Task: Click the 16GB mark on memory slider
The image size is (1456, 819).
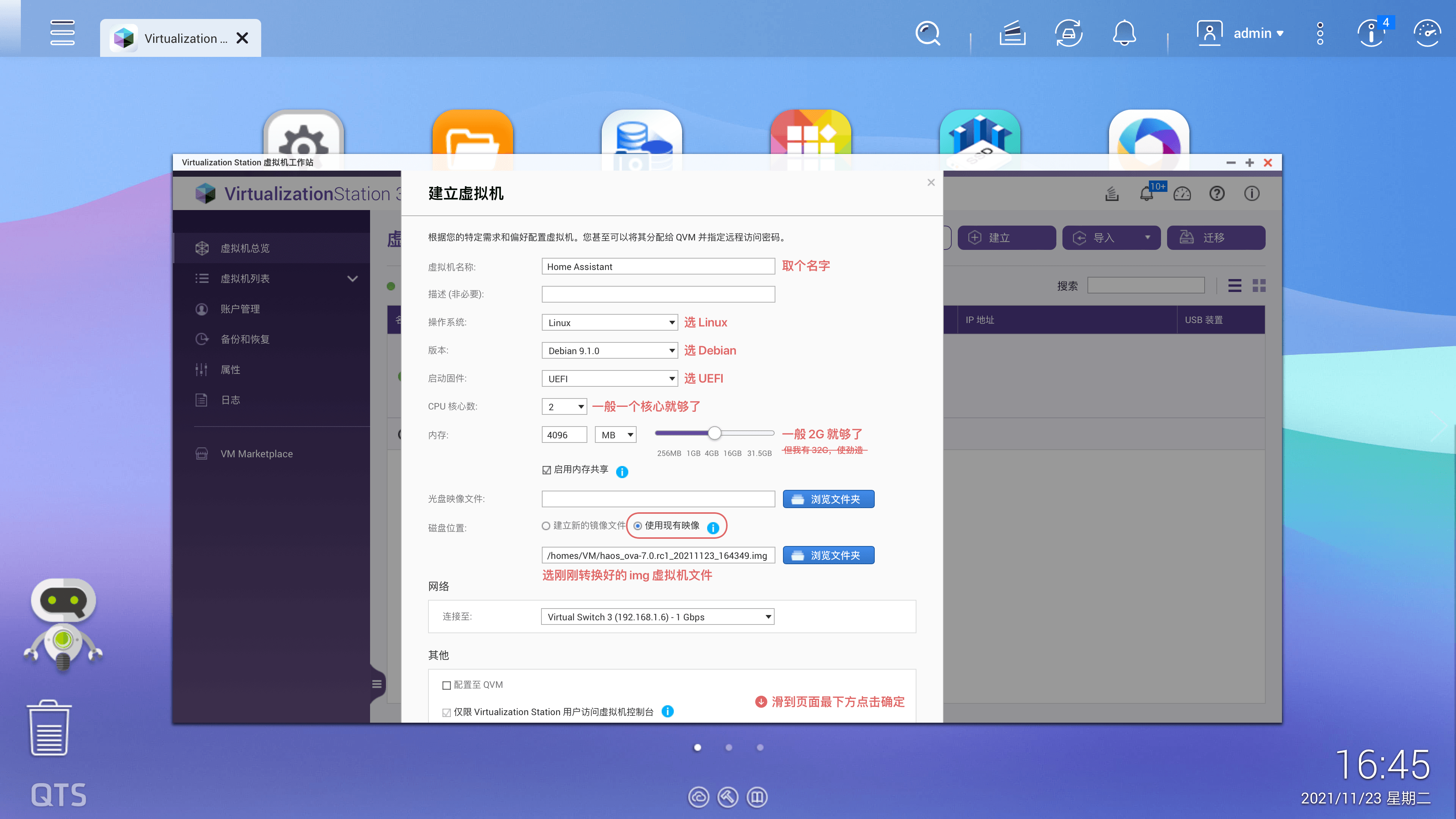Action: [x=732, y=453]
